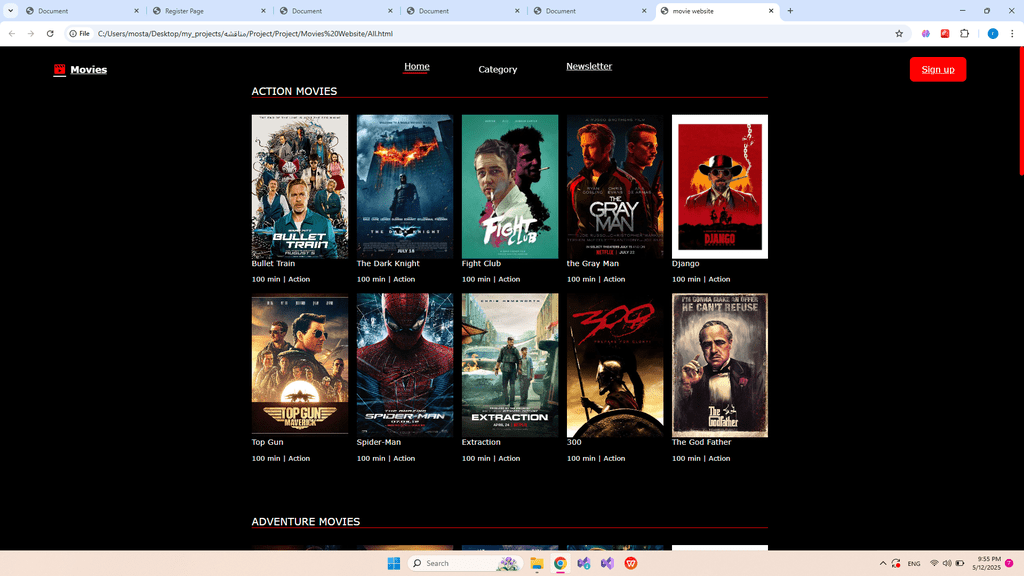Close the Register Page tab

tap(263, 11)
